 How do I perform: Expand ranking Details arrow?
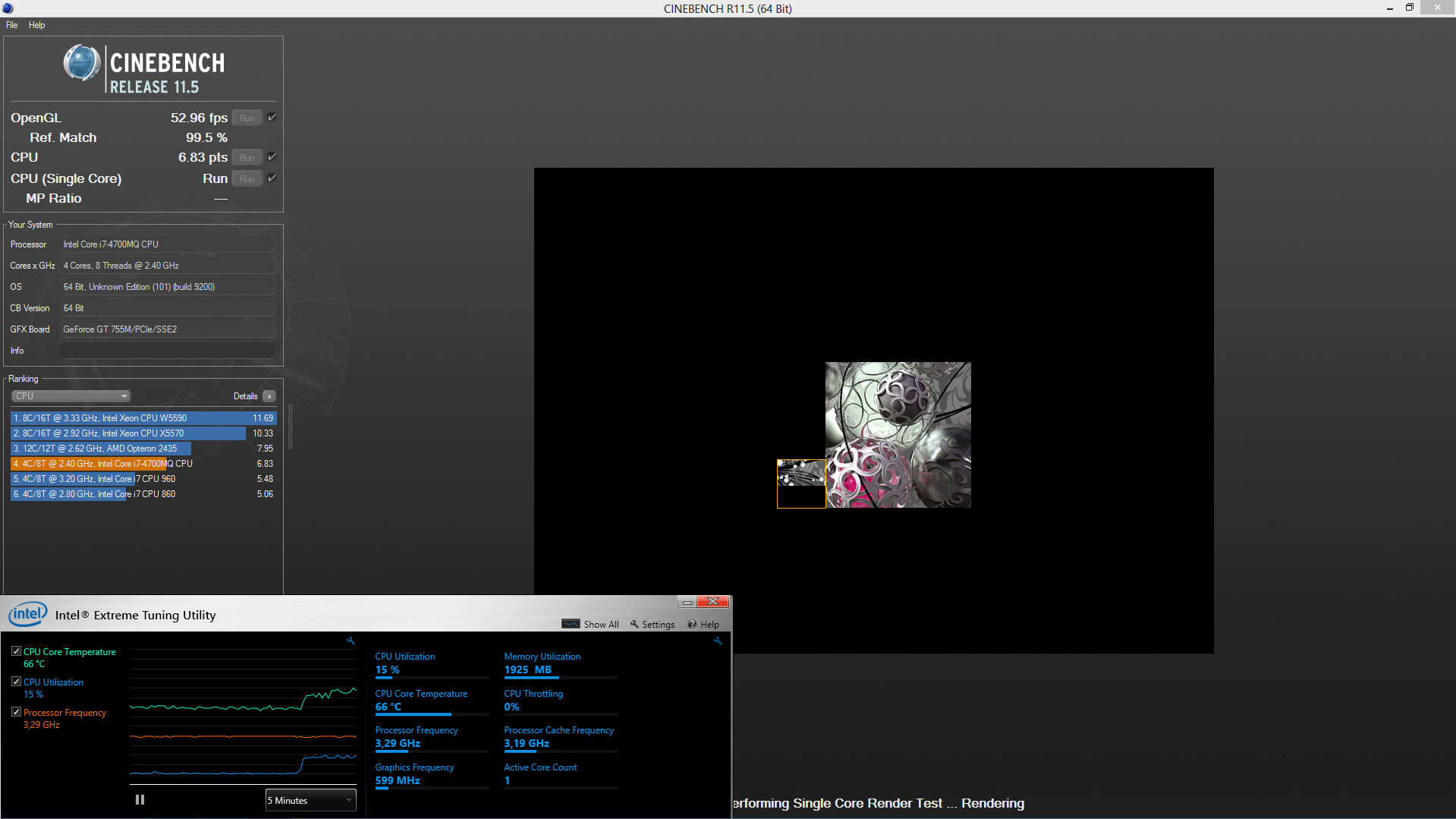[269, 396]
